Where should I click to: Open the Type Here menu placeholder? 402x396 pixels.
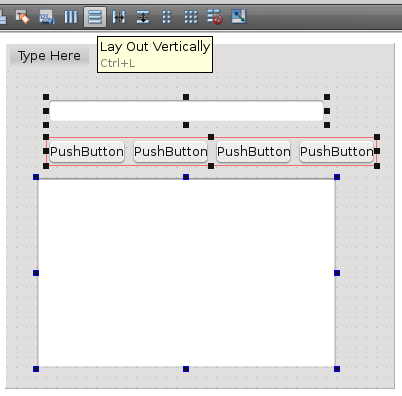(x=49, y=56)
